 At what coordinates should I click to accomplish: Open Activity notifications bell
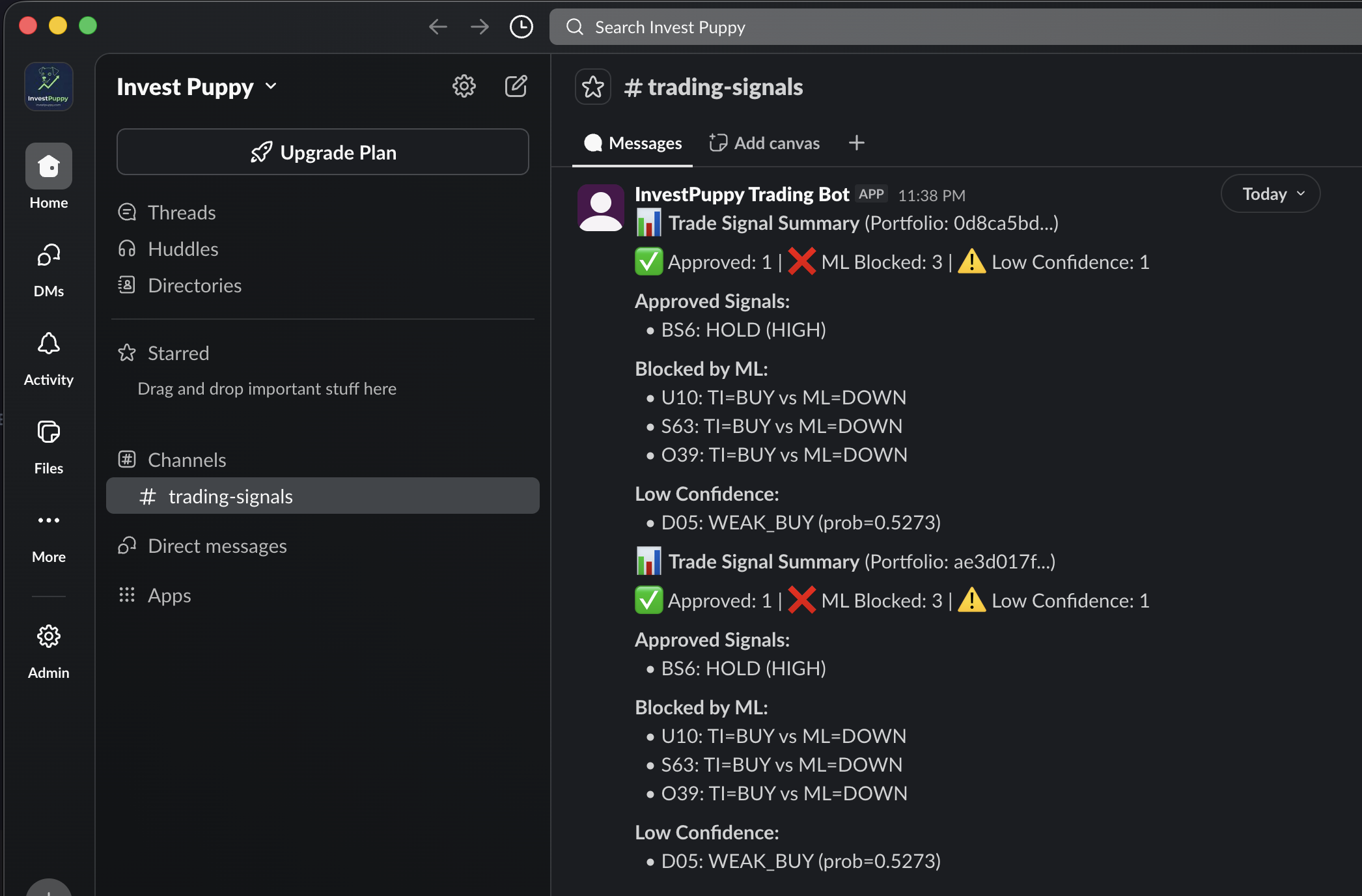click(x=49, y=358)
